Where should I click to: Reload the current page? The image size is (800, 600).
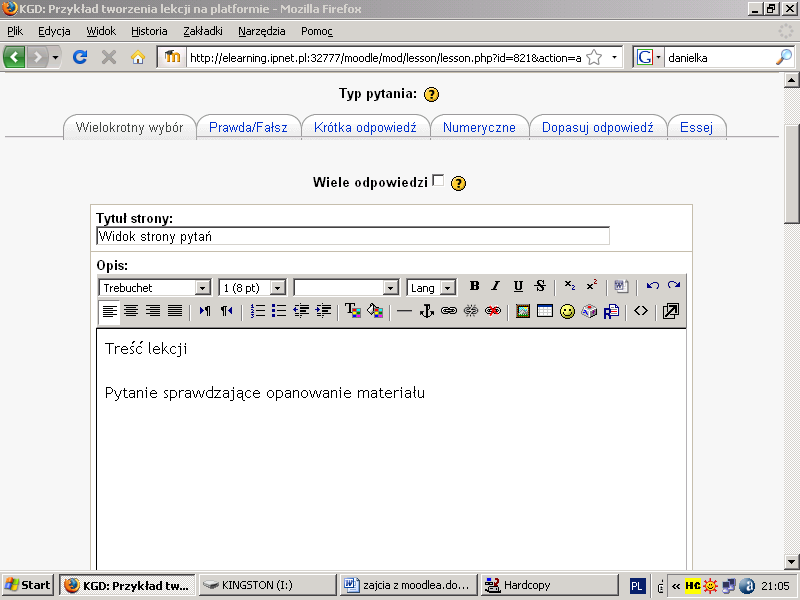click(x=80, y=57)
